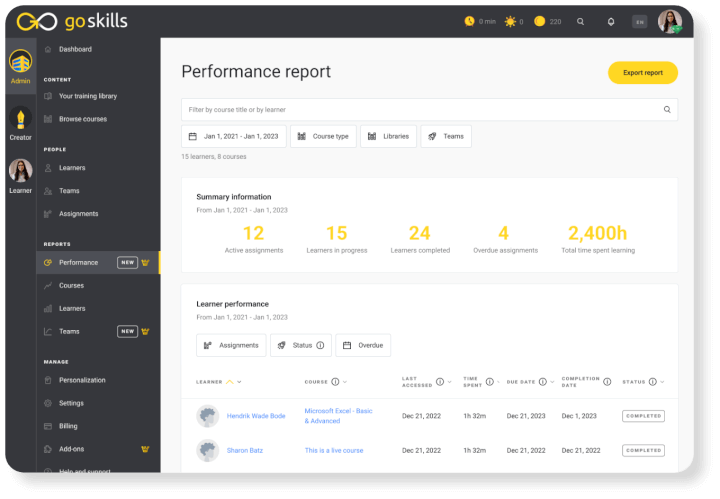Sort by Course column chevron
Viewport: 720px width, 499px height.
pyautogui.click(x=345, y=382)
